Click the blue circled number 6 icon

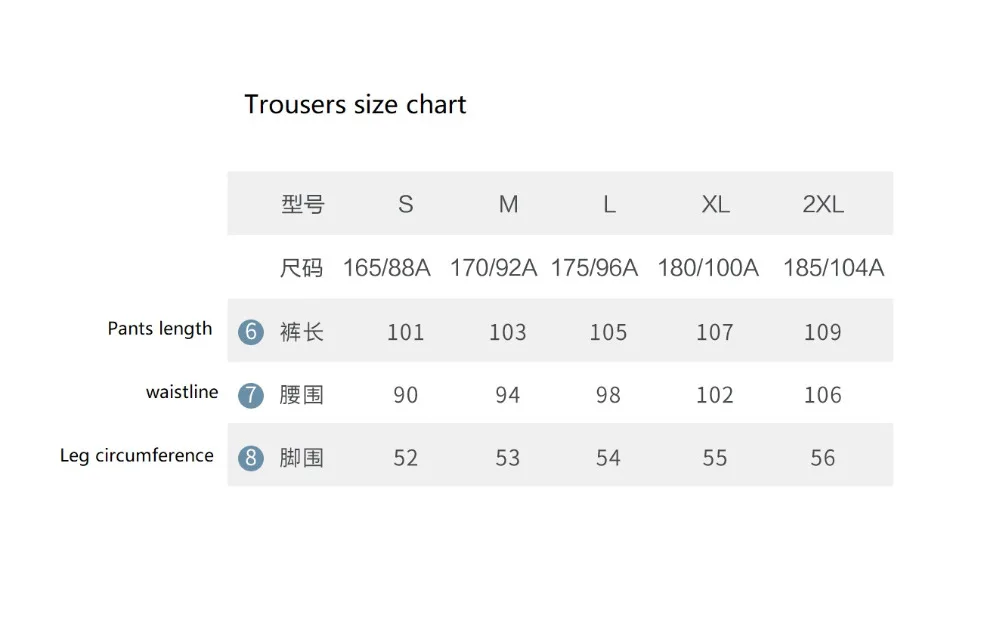251,332
